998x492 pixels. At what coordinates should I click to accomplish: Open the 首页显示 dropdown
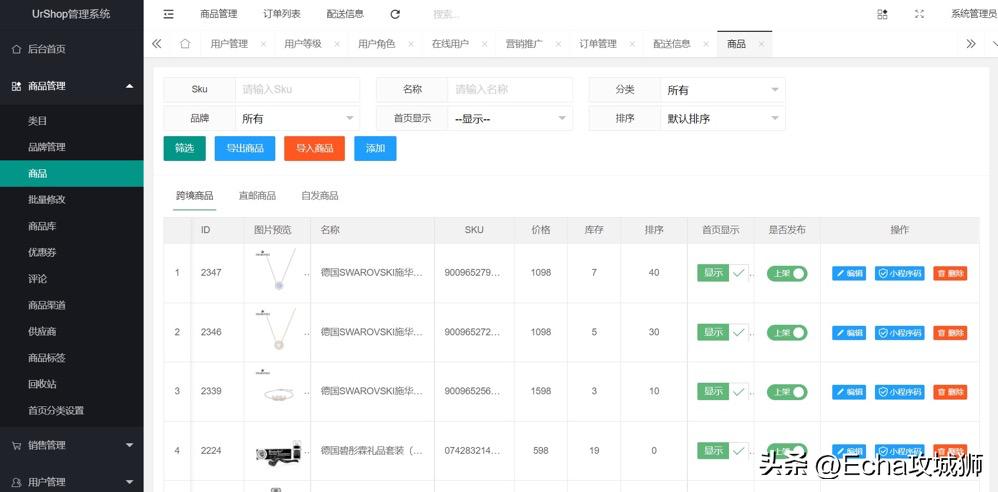(x=510, y=118)
